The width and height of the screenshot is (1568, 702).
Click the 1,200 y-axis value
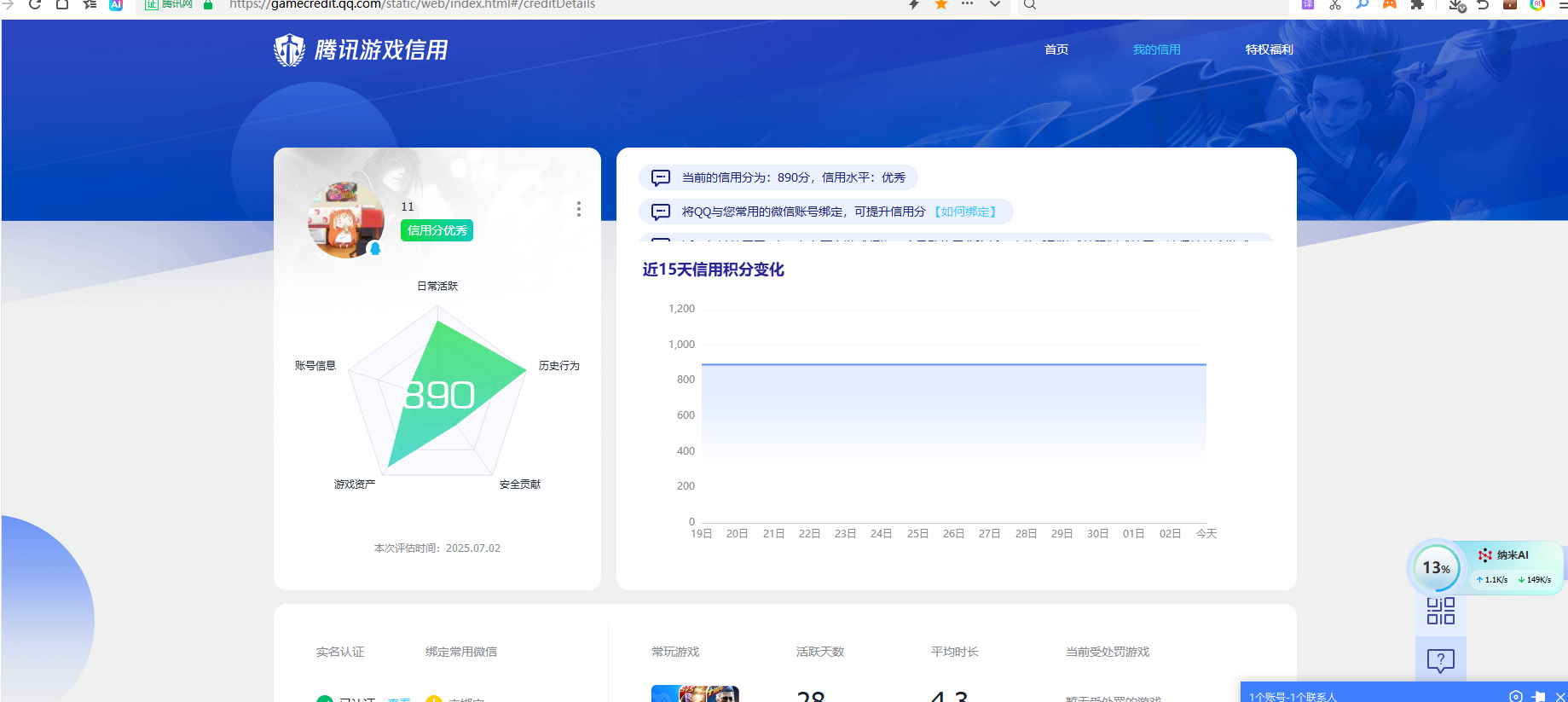click(681, 308)
